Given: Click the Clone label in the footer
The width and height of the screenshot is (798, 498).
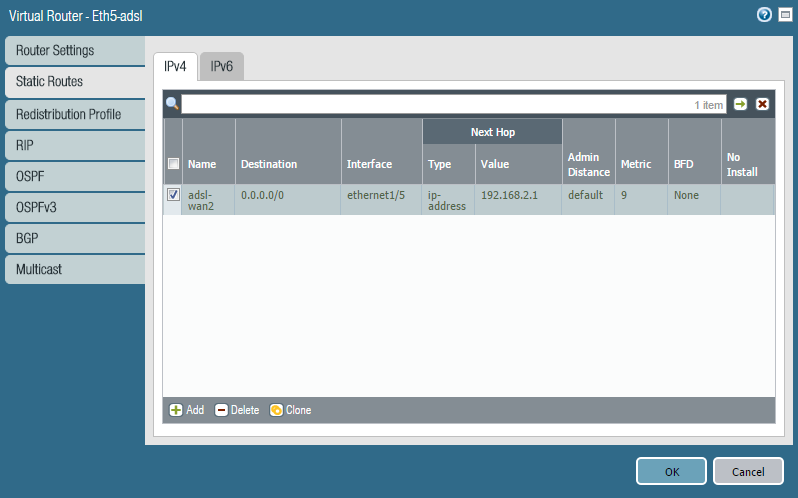Looking at the screenshot, I should [298, 410].
